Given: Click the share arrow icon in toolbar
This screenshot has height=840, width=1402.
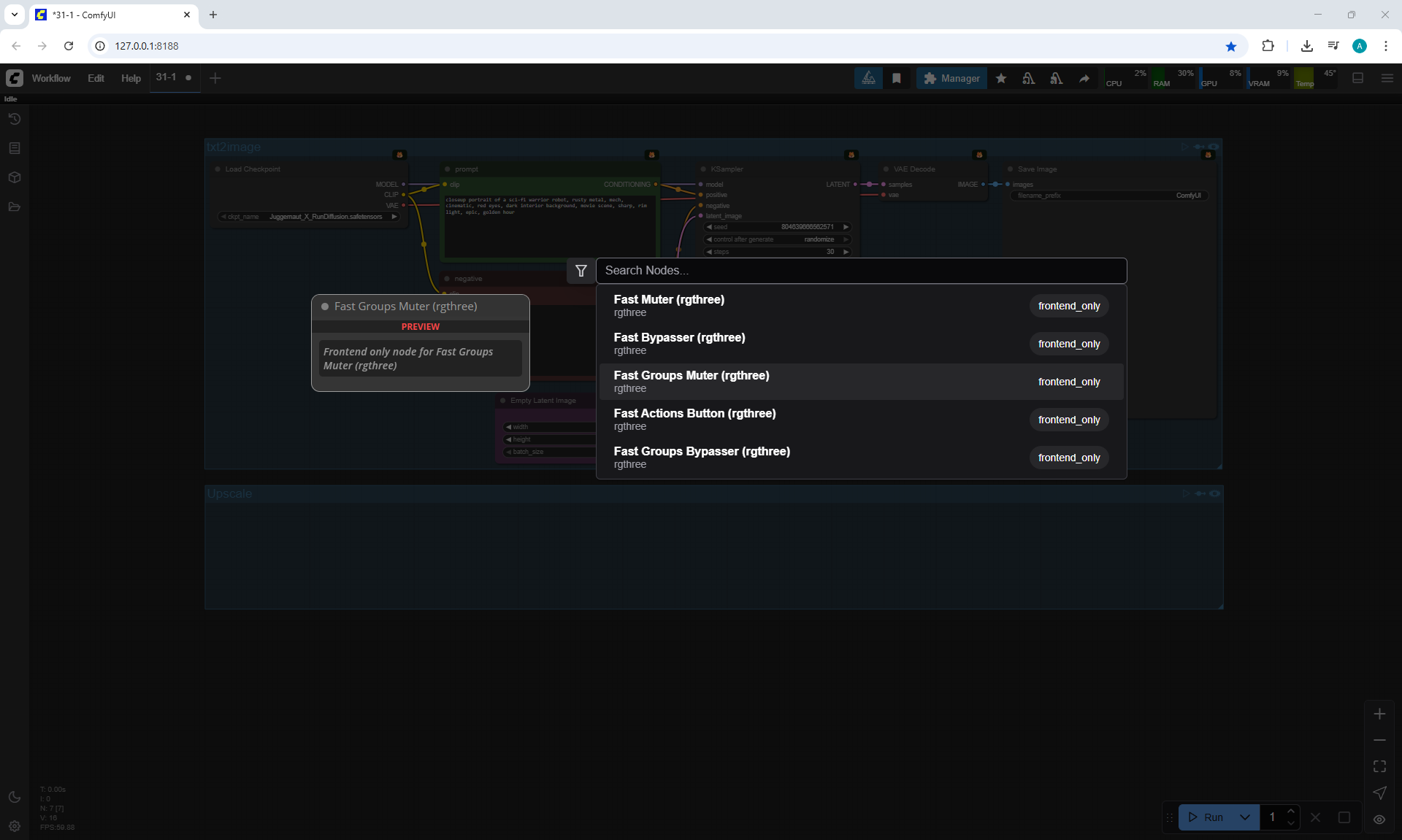Looking at the screenshot, I should click(1084, 78).
